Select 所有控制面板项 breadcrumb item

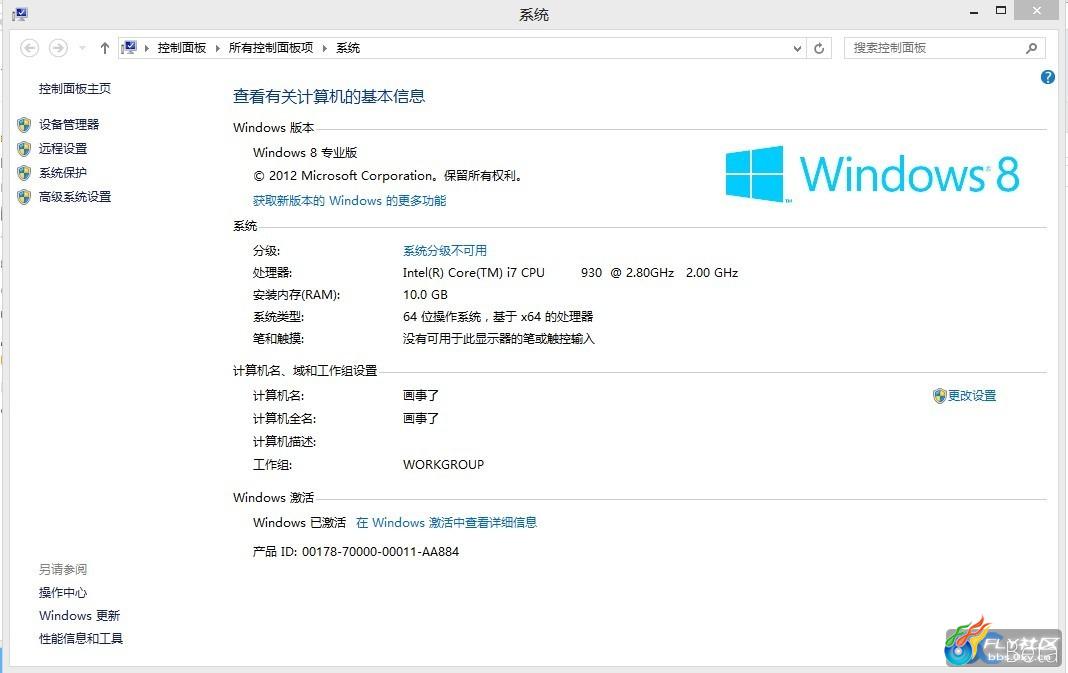tap(271, 48)
